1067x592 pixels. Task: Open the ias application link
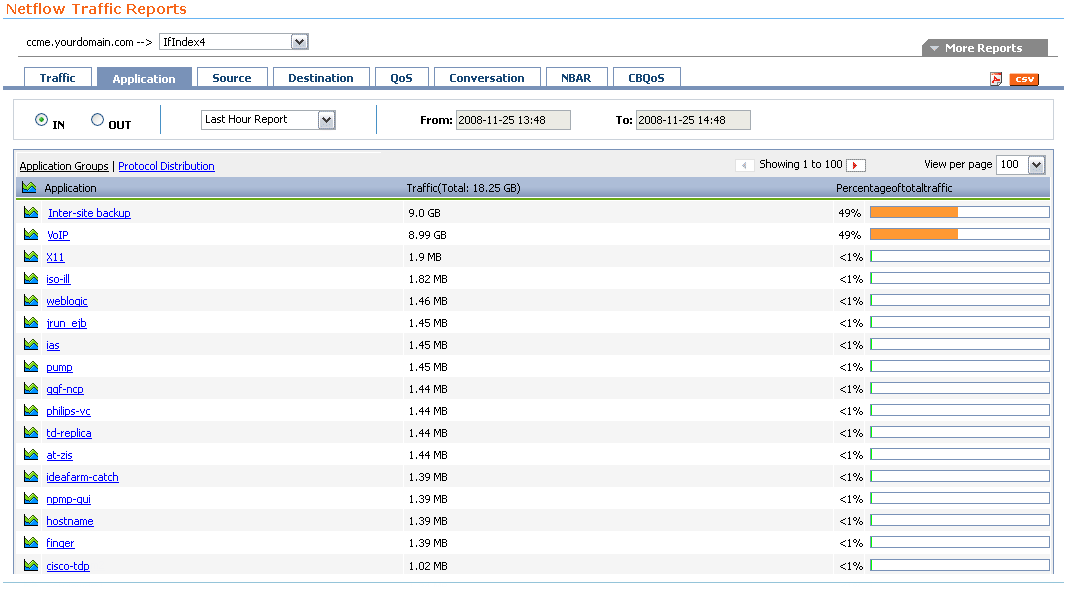(x=53, y=345)
